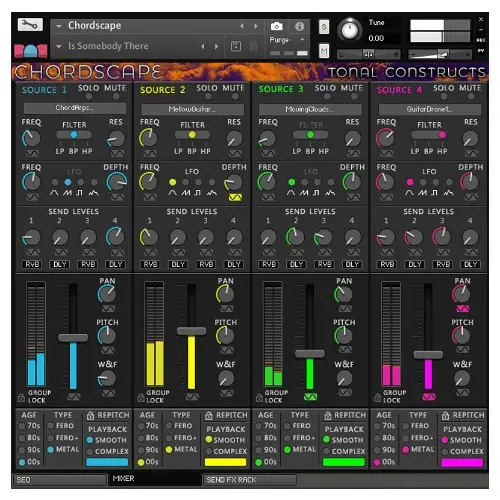Choose COMPLEX playback for Source 3

point(327,451)
